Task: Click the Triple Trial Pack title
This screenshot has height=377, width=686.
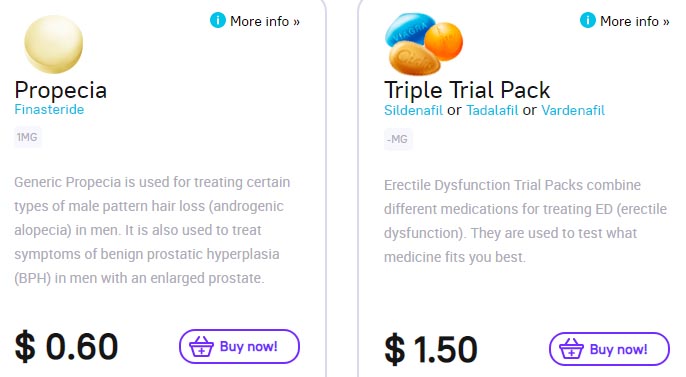Action: pyautogui.click(x=467, y=91)
